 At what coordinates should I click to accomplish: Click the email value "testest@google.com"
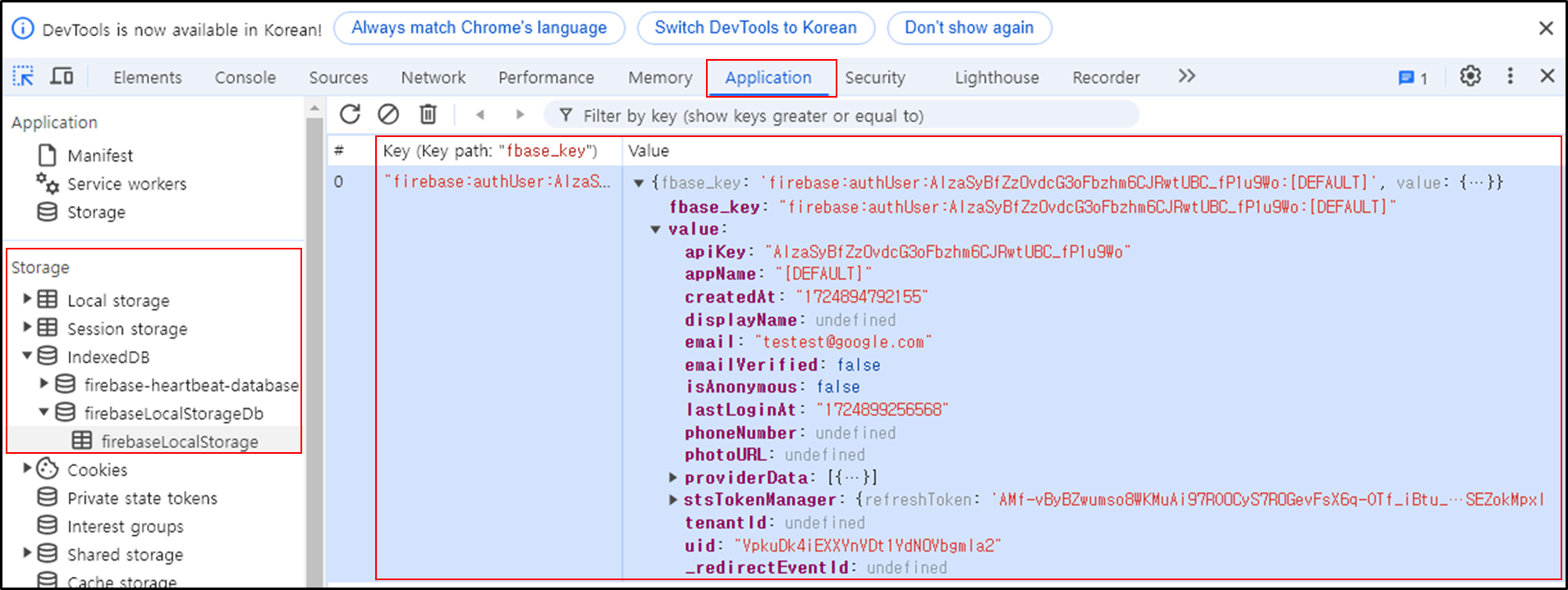(x=843, y=341)
